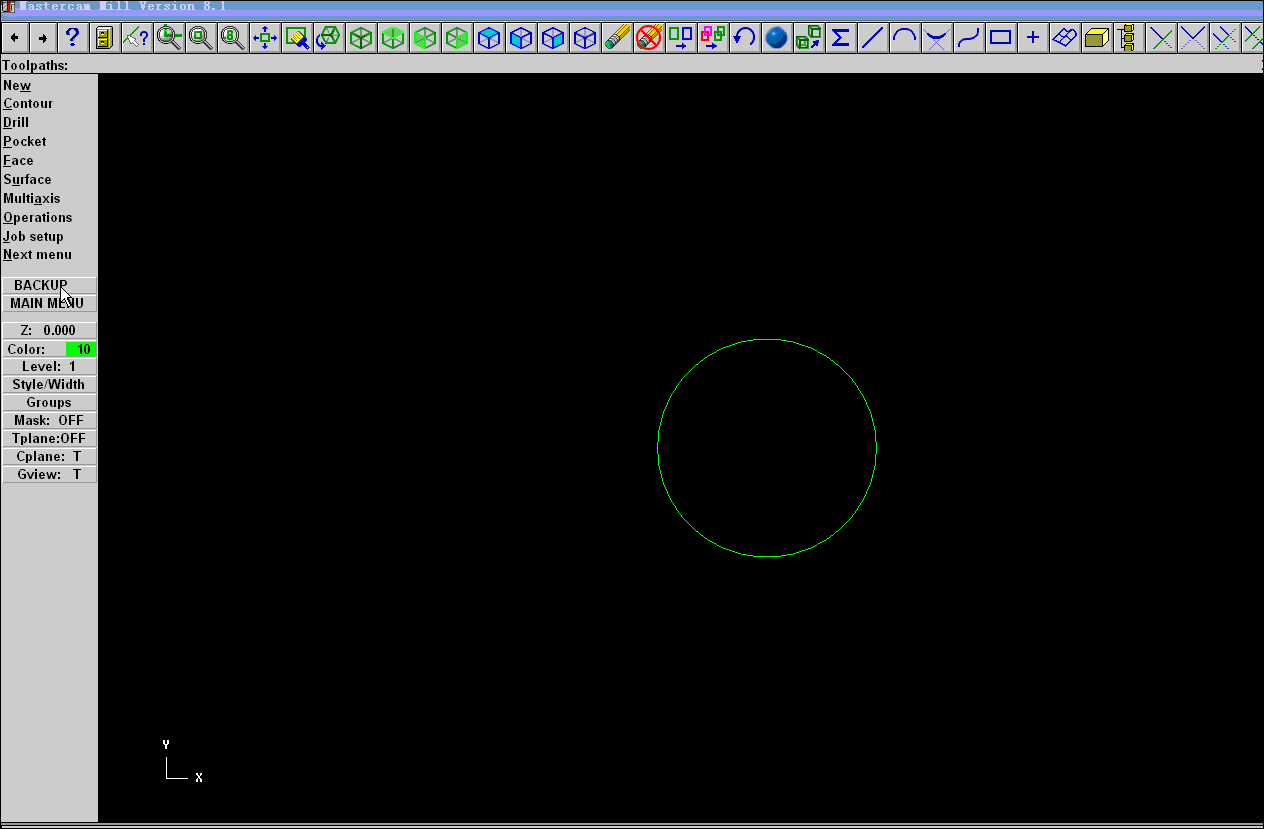Go to Next menu in Toolpaths
The height and width of the screenshot is (829, 1264).
[37, 255]
